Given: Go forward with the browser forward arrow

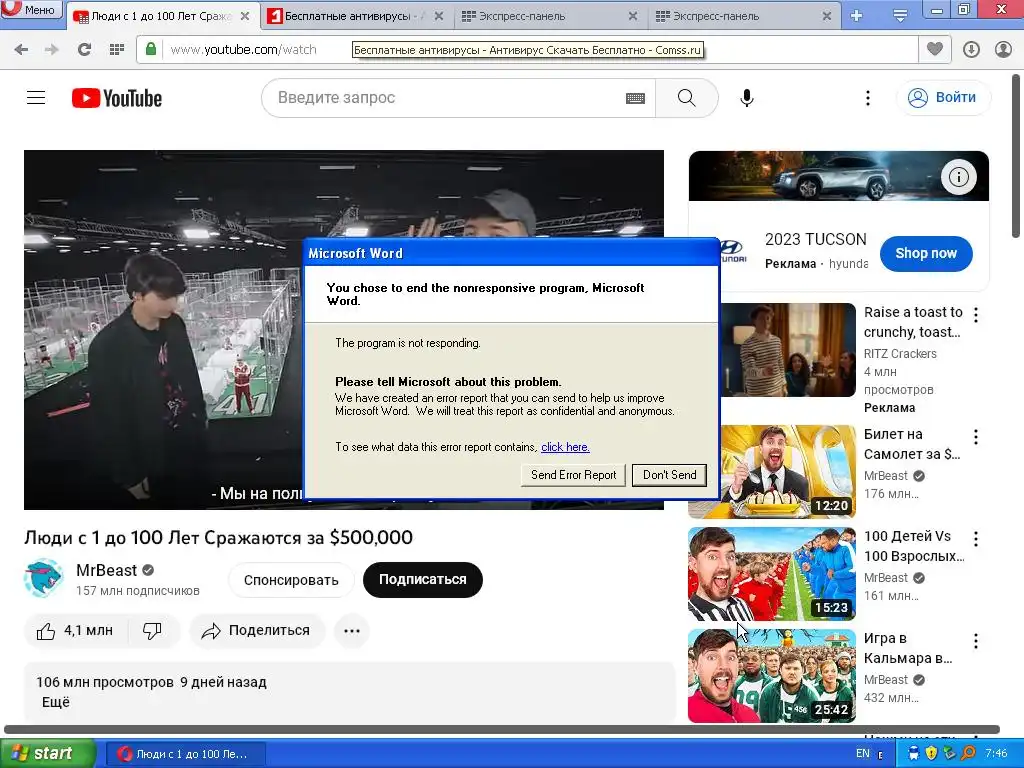Looking at the screenshot, I should pyautogui.click(x=52, y=50).
